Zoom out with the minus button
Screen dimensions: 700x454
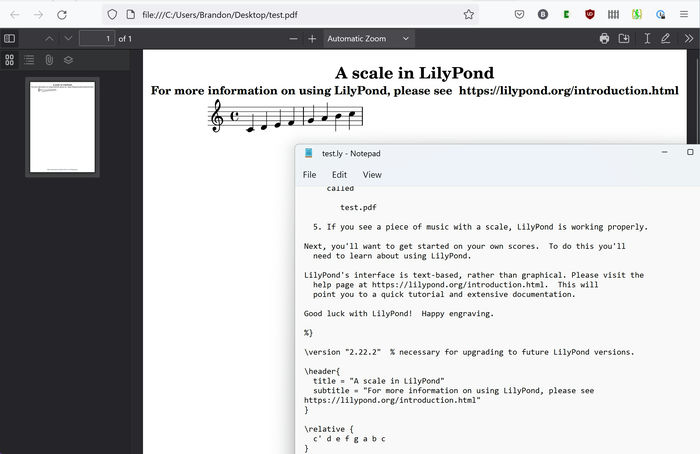[x=294, y=38]
